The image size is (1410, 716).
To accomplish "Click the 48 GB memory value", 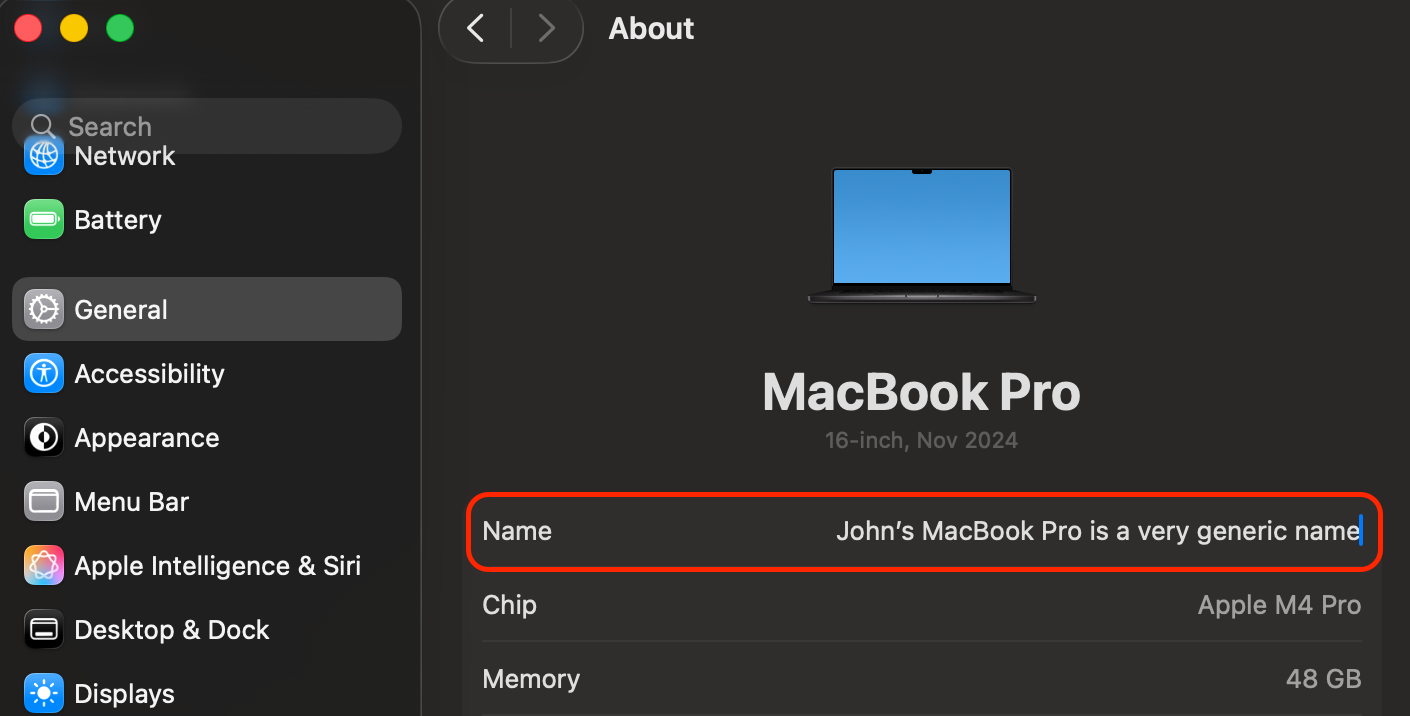I will point(1324,679).
